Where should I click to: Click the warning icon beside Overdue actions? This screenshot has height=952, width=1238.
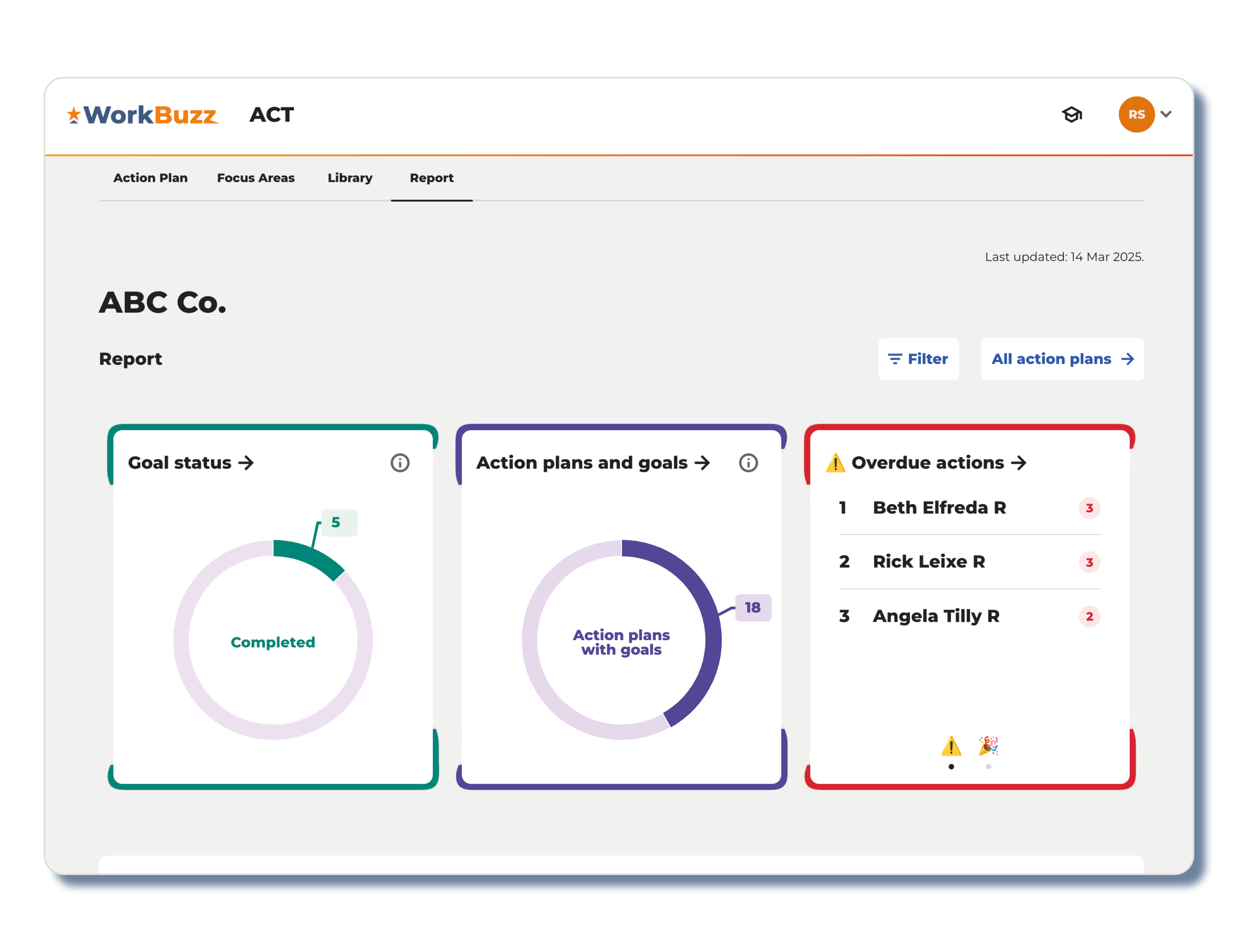[835, 463]
